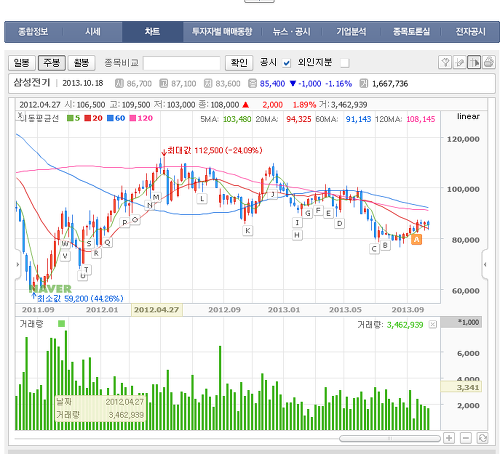Open disclosure marker M on chart
The image size is (500, 454).
click(x=156, y=197)
